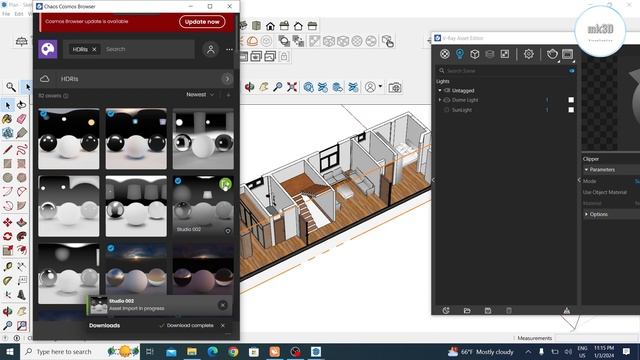Image resolution: width=640 pixels, height=360 pixels.
Task: Select the SketchUp Select arrow tool
Action: pos(7,105)
